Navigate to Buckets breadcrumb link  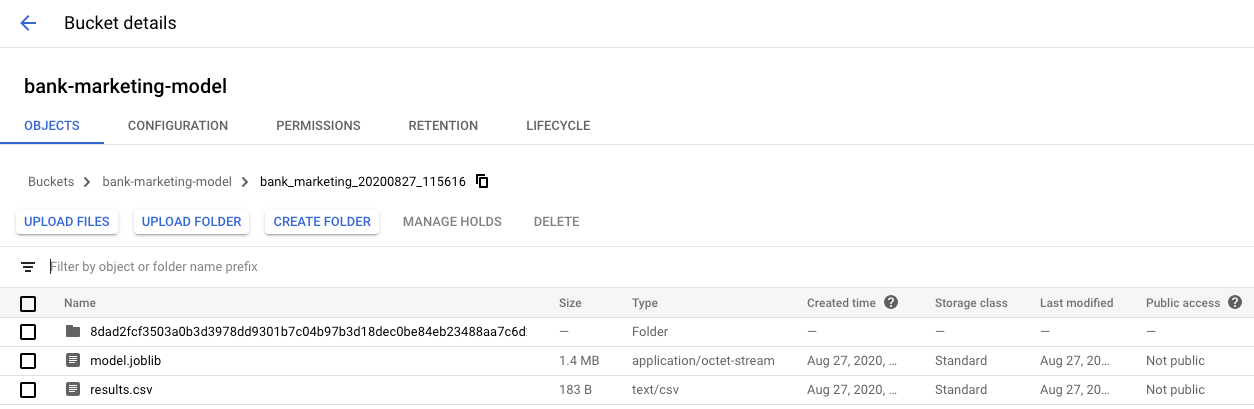(x=51, y=182)
